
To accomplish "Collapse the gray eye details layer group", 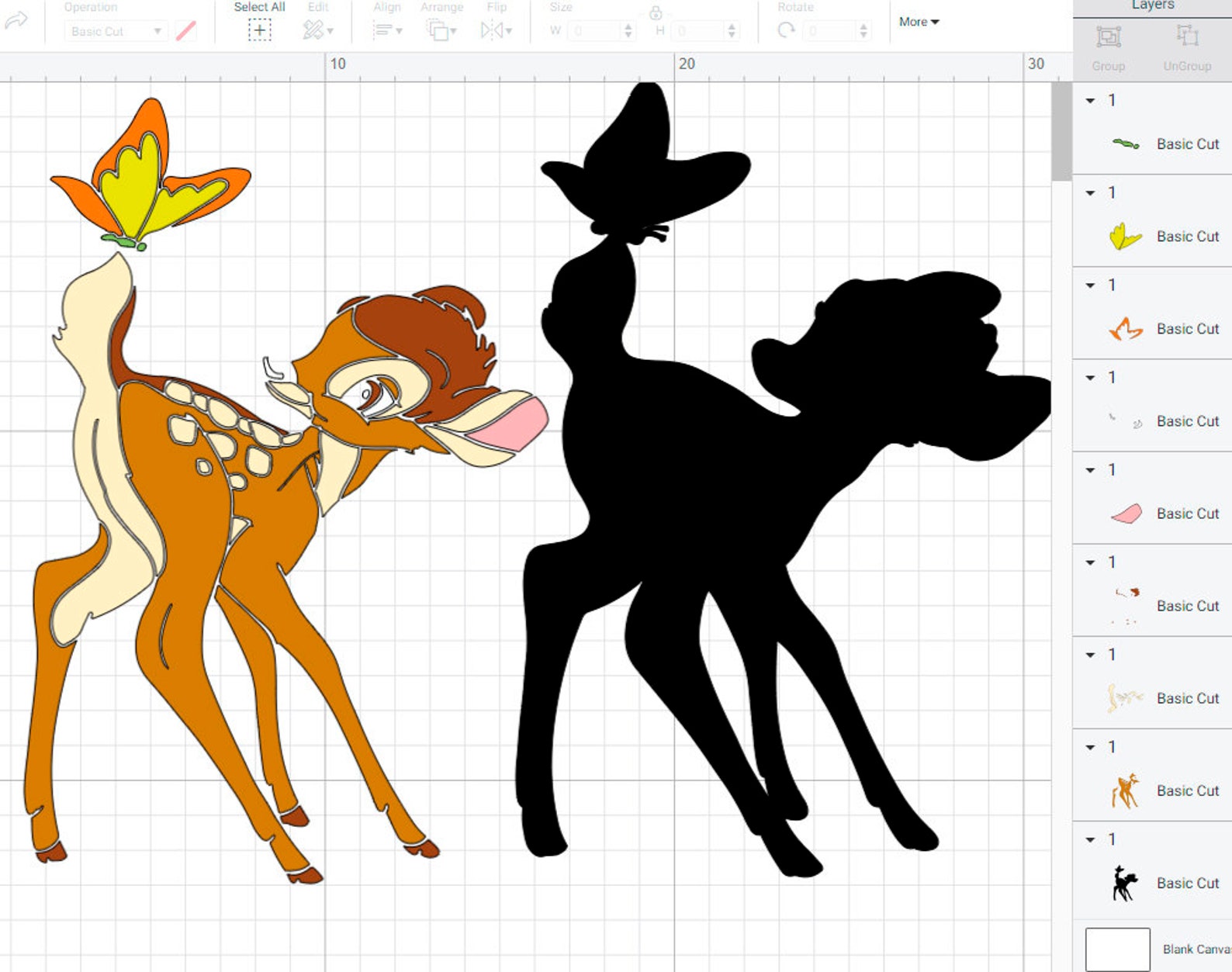I will point(1090,378).
